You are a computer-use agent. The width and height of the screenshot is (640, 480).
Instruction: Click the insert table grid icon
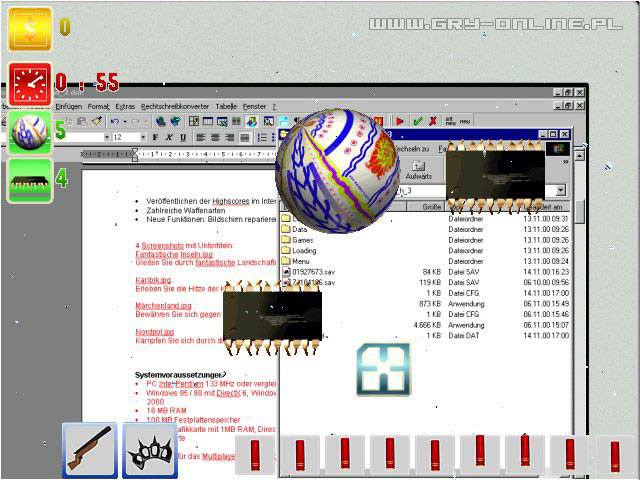pyautogui.click(x=208, y=121)
